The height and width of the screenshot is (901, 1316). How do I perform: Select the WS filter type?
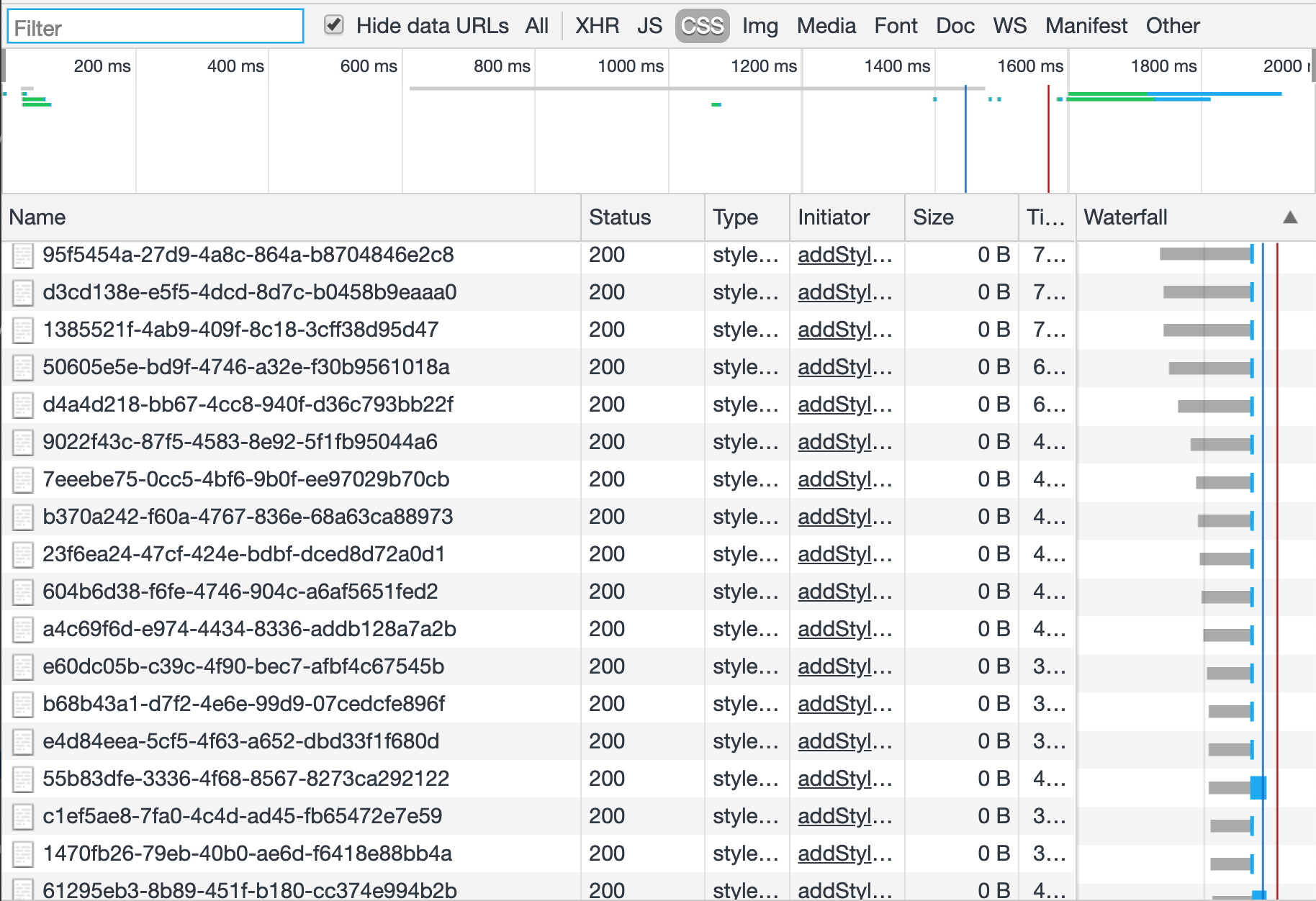point(1010,26)
